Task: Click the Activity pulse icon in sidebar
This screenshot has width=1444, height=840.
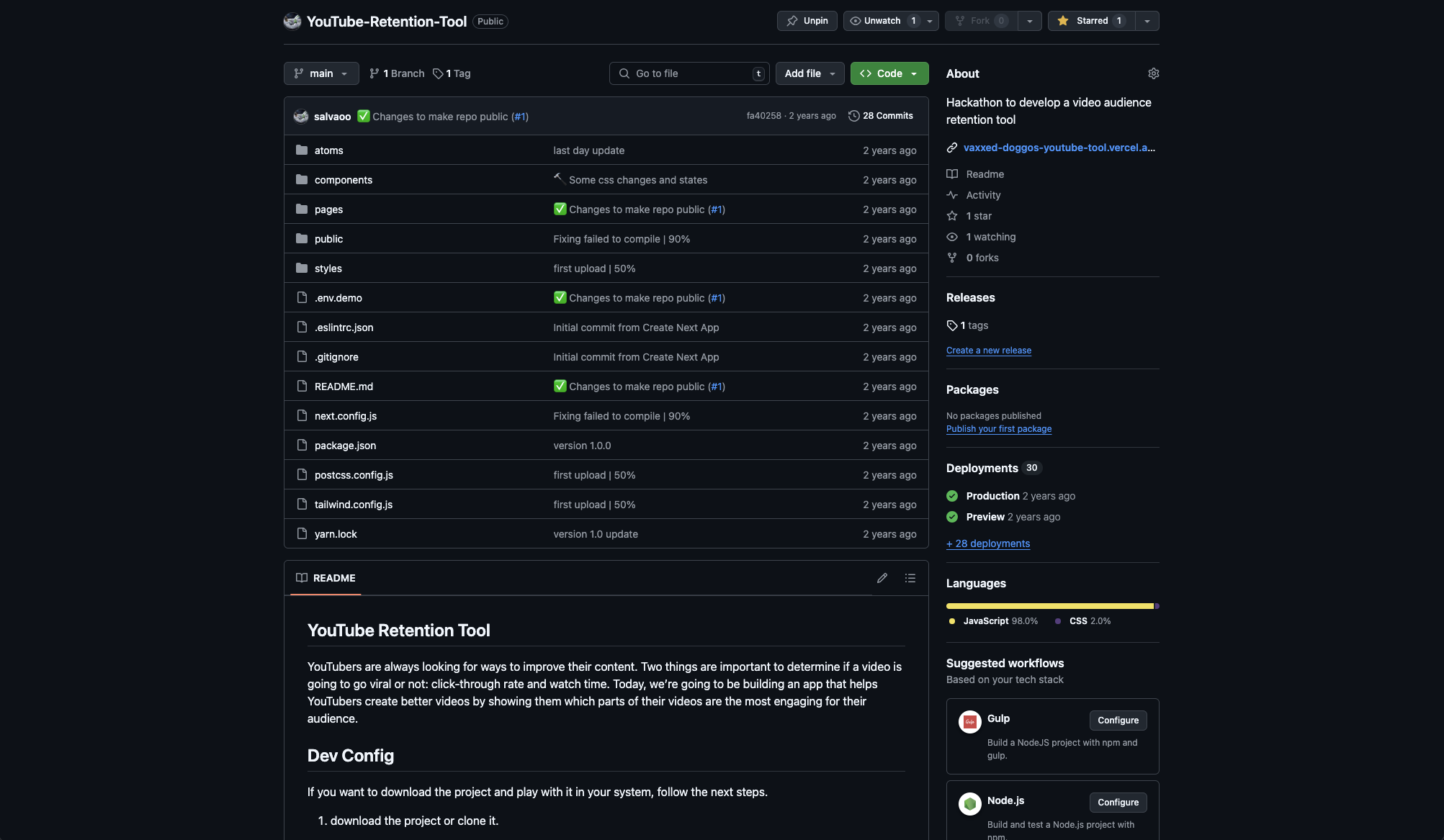Action: click(951, 194)
